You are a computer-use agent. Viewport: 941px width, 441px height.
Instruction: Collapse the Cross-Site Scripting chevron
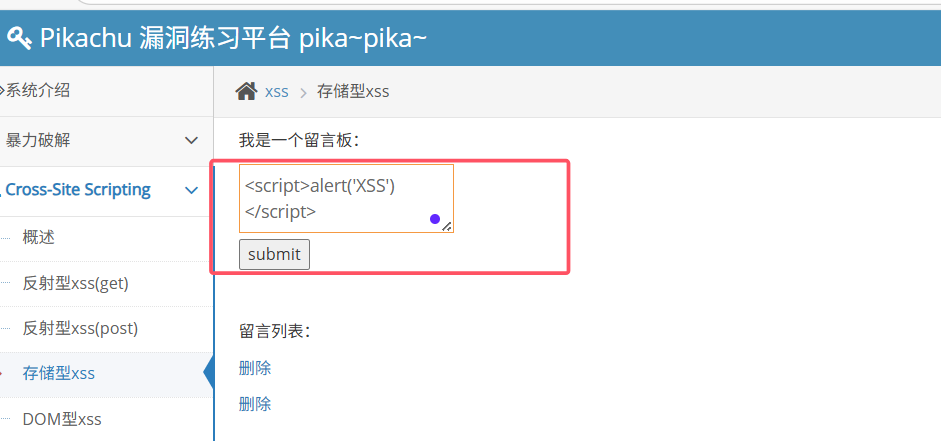191,191
